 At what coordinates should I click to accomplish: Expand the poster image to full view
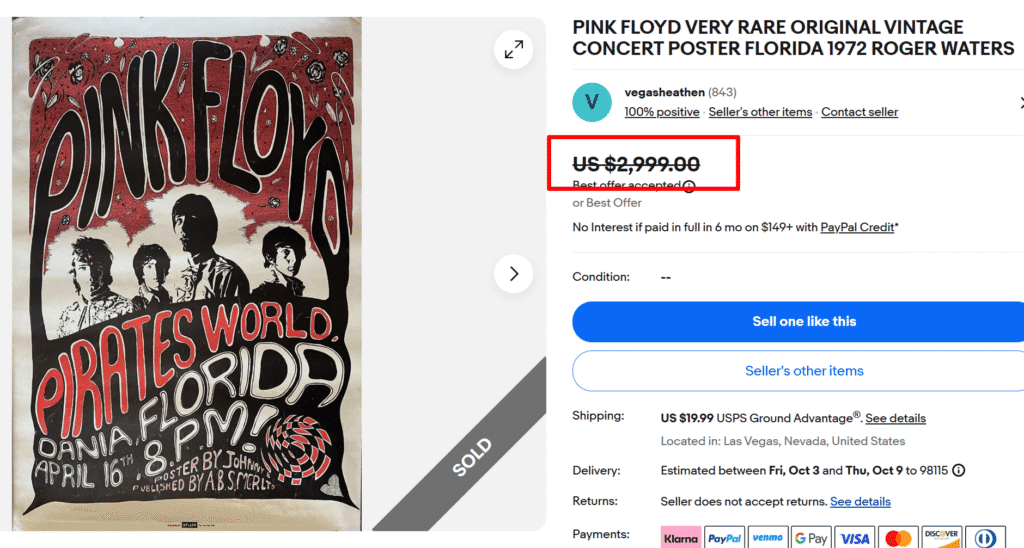514,49
